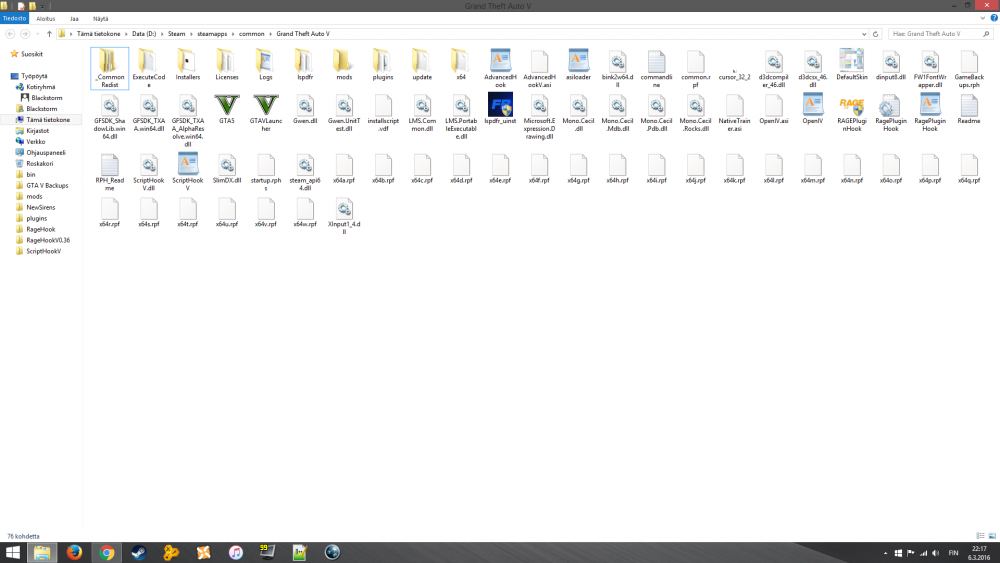
Task: Select the Gwen.dll file
Action: (x=305, y=105)
